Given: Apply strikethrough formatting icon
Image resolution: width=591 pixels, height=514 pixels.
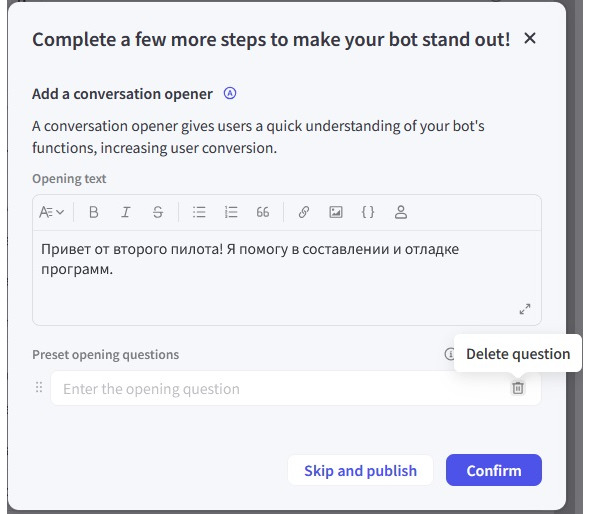Looking at the screenshot, I should (158, 212).
